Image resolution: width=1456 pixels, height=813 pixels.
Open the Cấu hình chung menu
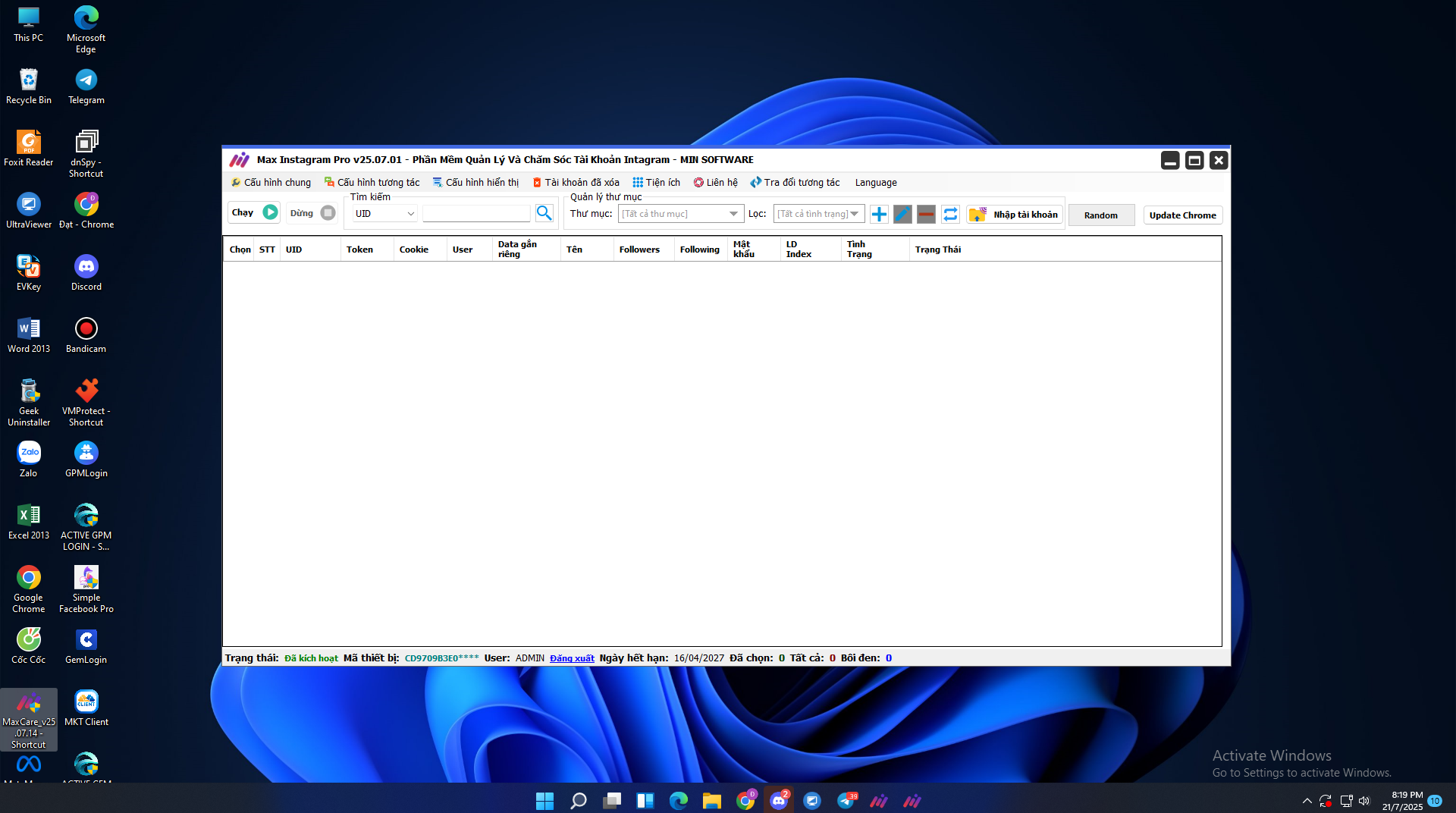pyautogui.click(x=271, y=183)
